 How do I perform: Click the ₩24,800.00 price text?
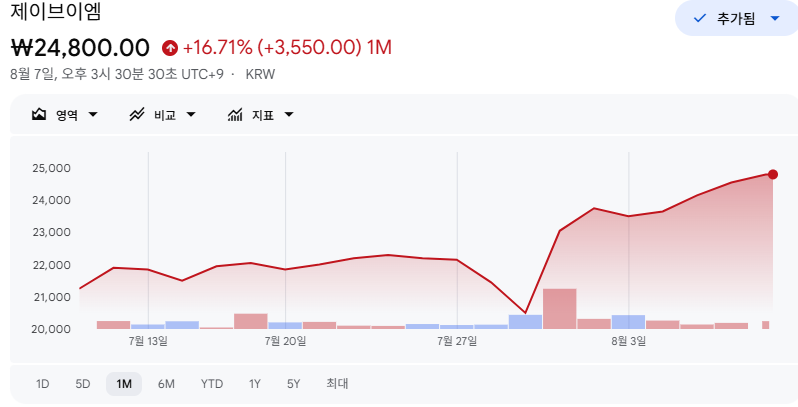[x=80, y=48]
